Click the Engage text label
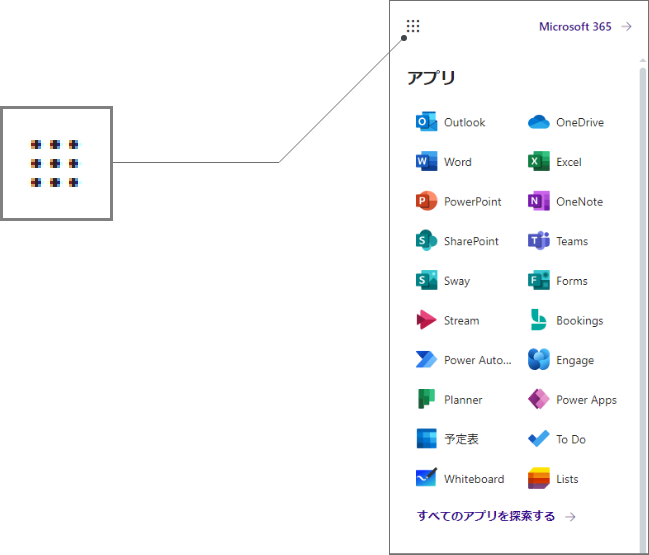This screenshot has height=555, width=649. tap(575, 360)
